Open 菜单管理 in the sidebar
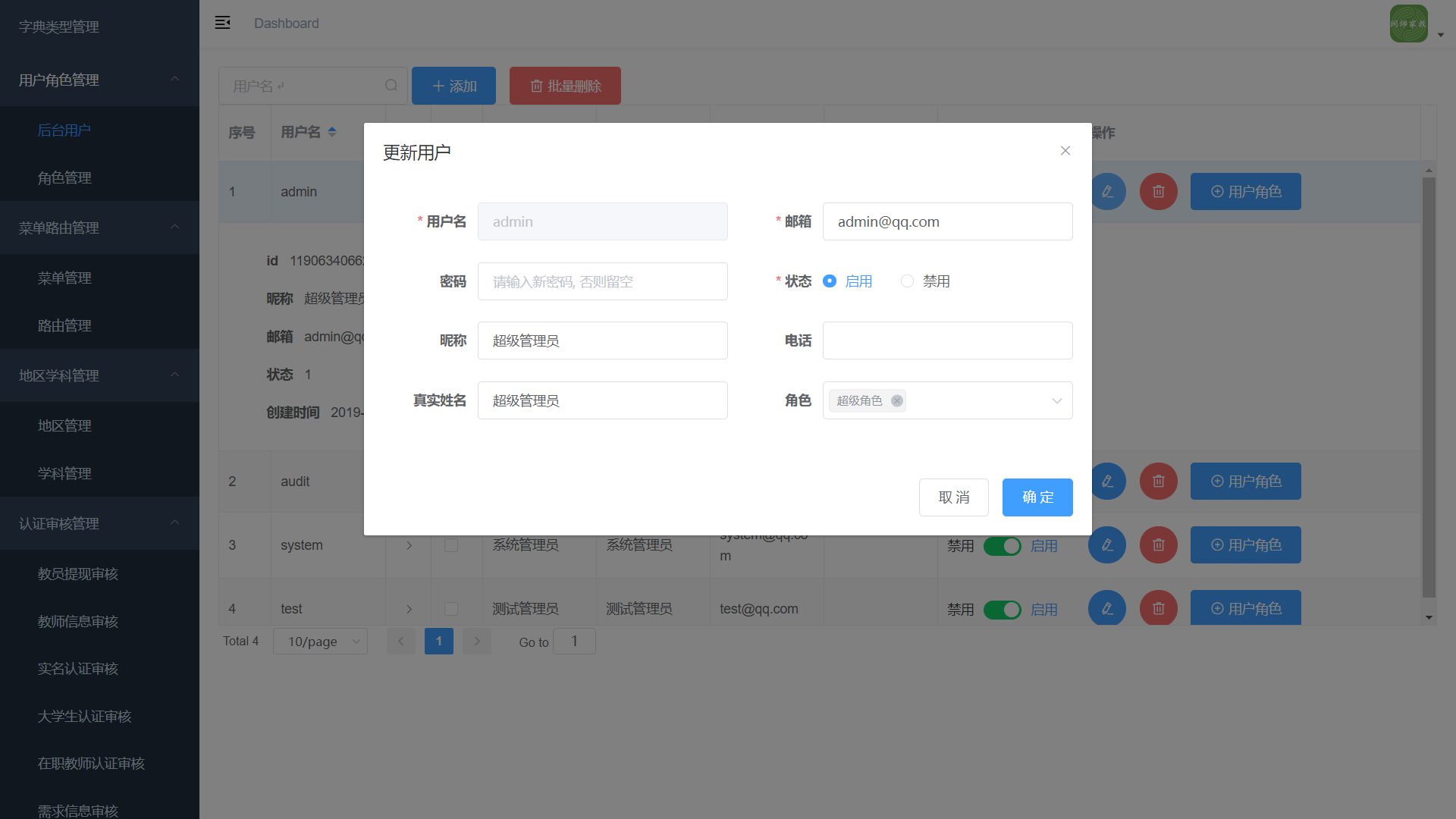 pyautogui.click(x=64, y=278)
